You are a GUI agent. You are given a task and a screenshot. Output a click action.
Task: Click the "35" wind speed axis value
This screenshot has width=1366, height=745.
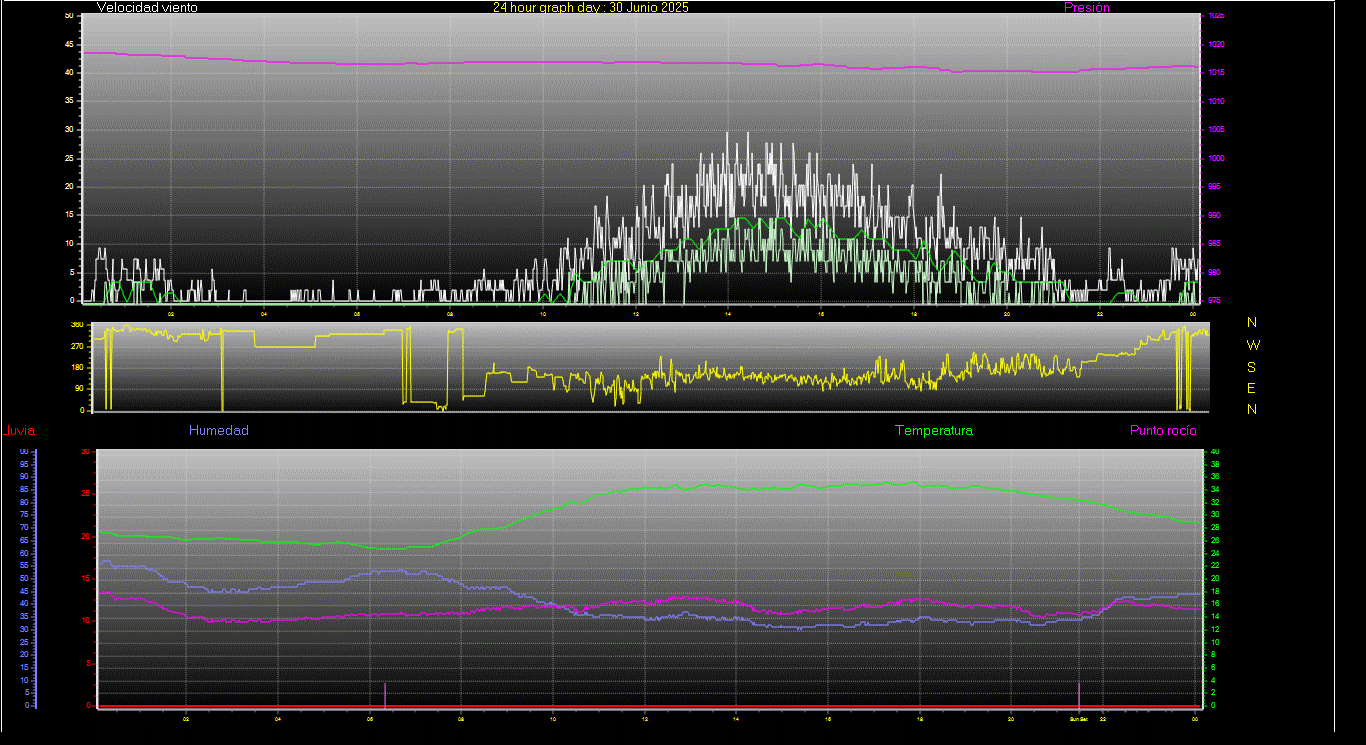(69, 102)
